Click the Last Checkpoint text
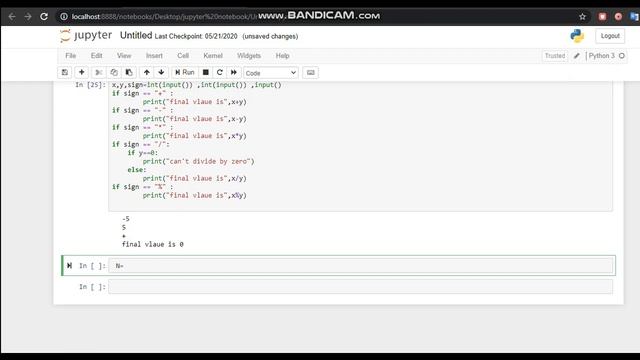This screenshot has height=360, width=640. click(x=196, y=36)
